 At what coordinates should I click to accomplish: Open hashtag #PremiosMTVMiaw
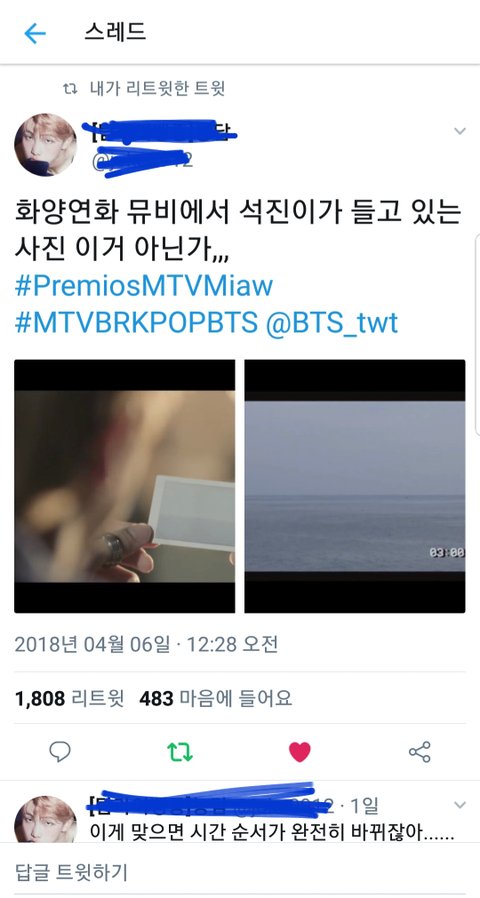pyautogui.click(x=144, y=286)
